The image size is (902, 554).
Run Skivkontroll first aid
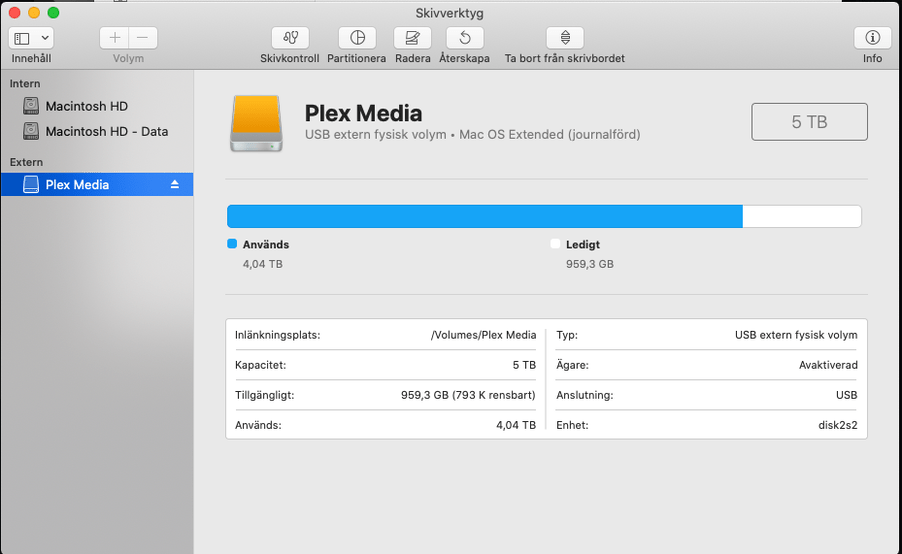point(290,38)
